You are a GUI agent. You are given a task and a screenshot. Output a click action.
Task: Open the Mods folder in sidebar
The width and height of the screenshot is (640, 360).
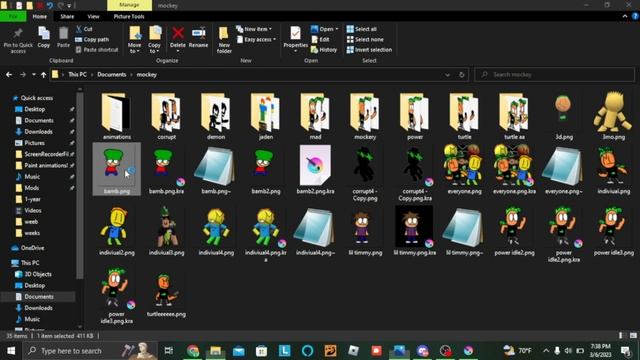click(31, 188)
